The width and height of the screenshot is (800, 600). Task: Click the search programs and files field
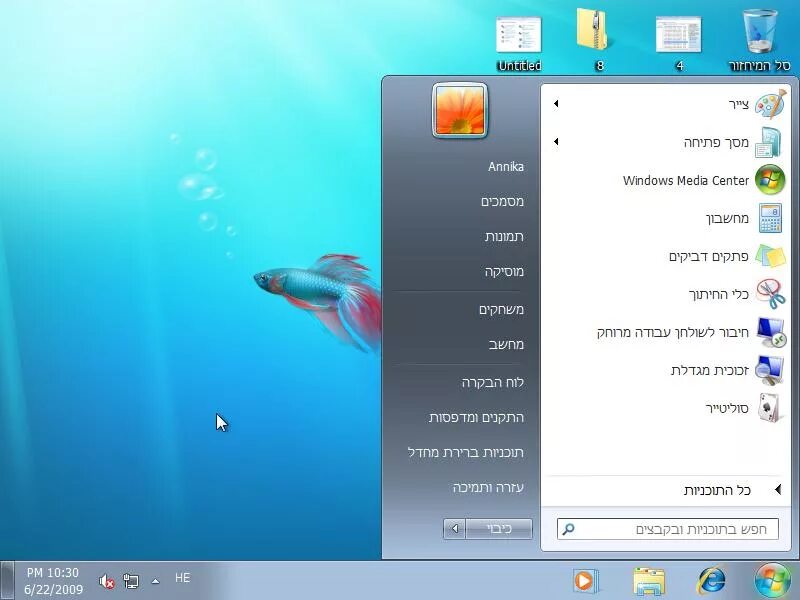[668, 529]
